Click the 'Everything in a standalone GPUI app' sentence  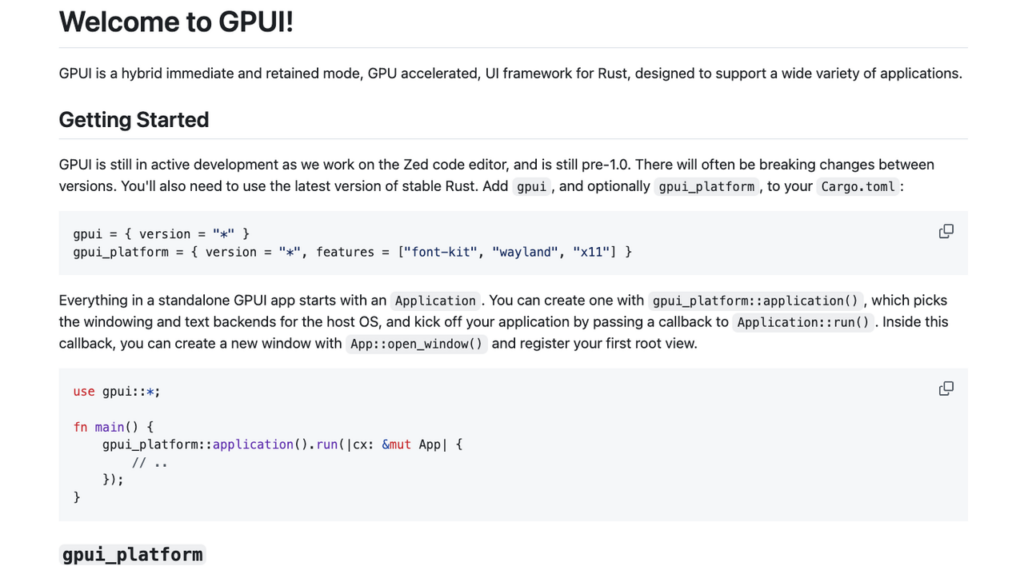[270, 301]
